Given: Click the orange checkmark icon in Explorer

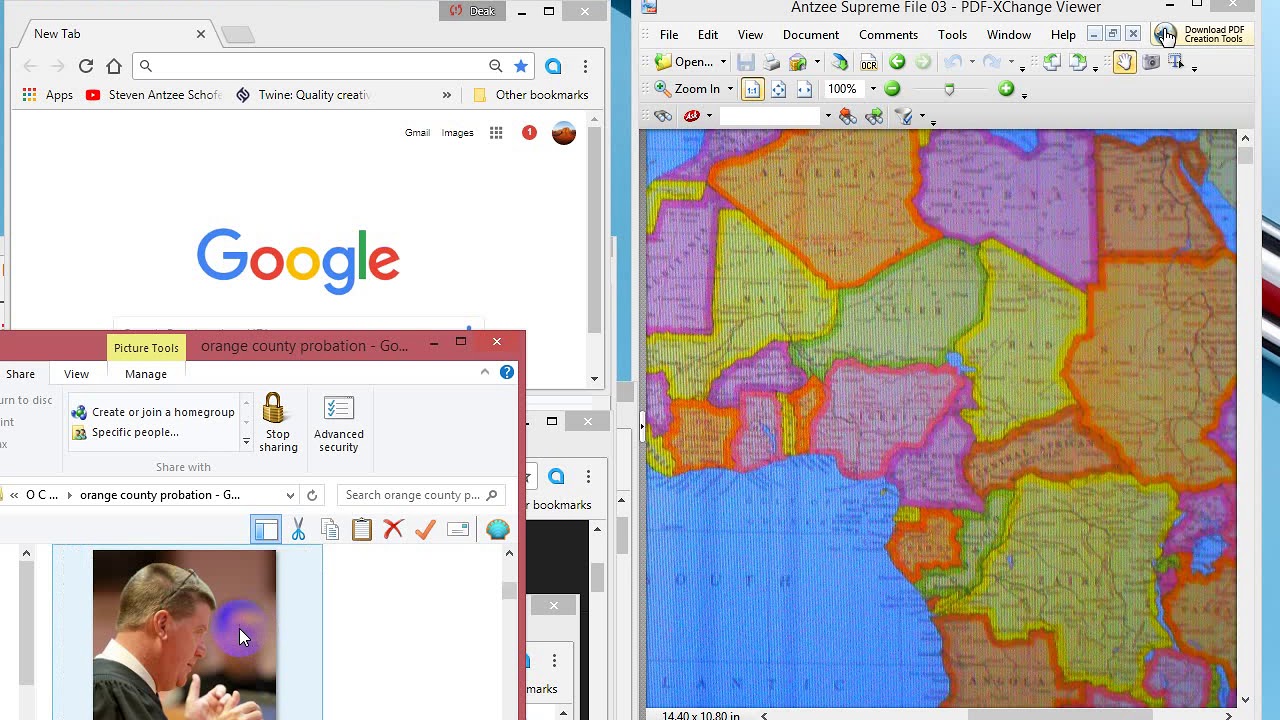Looking at the screenshot, I should pyautogui.click(x=425, y=530).
